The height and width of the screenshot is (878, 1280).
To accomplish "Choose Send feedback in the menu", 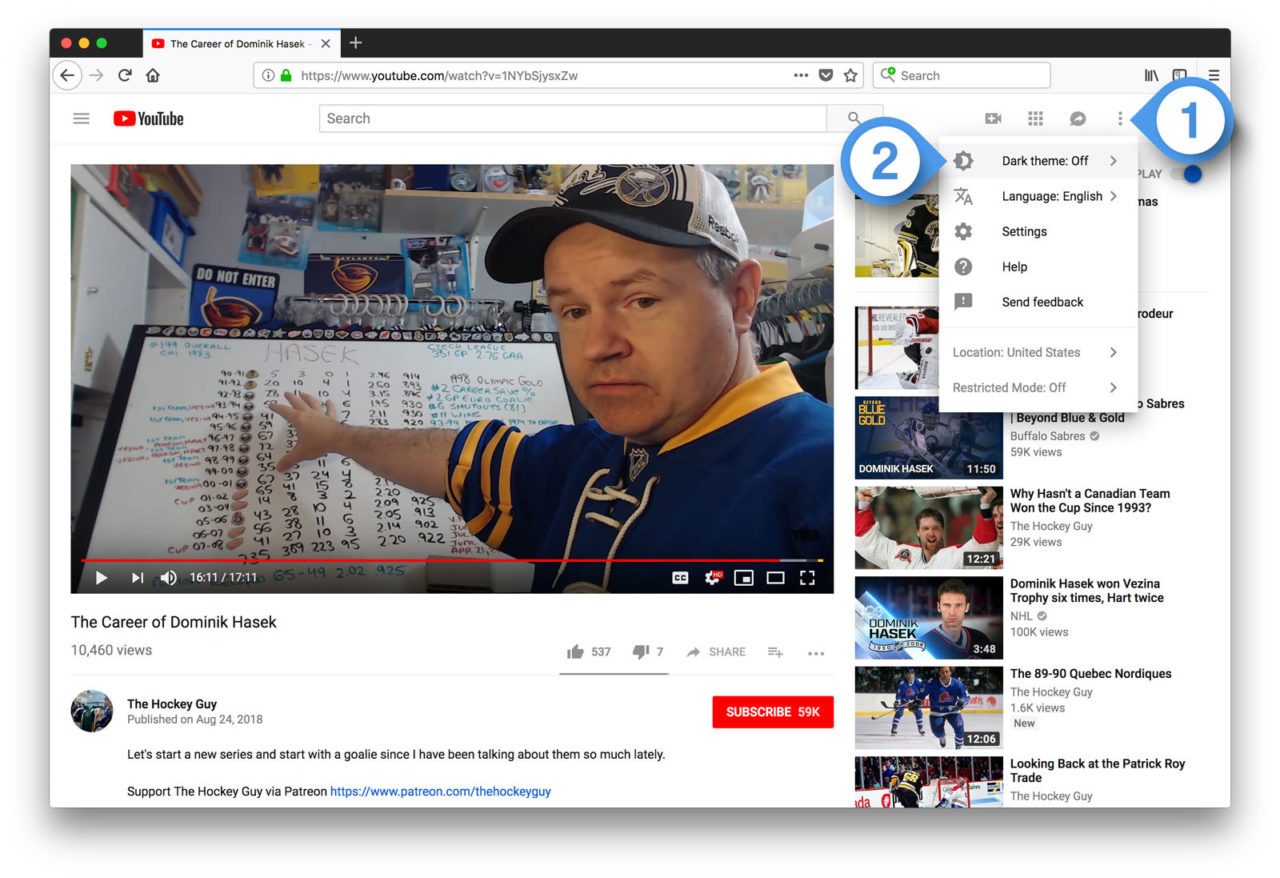I will (1038, 302).
